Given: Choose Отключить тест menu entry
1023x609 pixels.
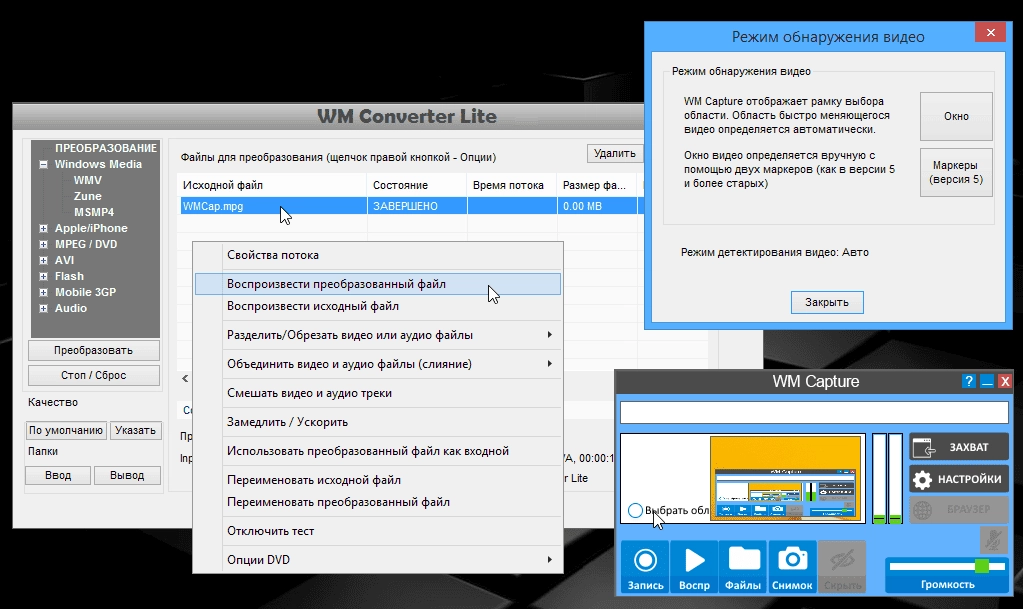Looking at the screenshot, I should [x=378, y=531].
